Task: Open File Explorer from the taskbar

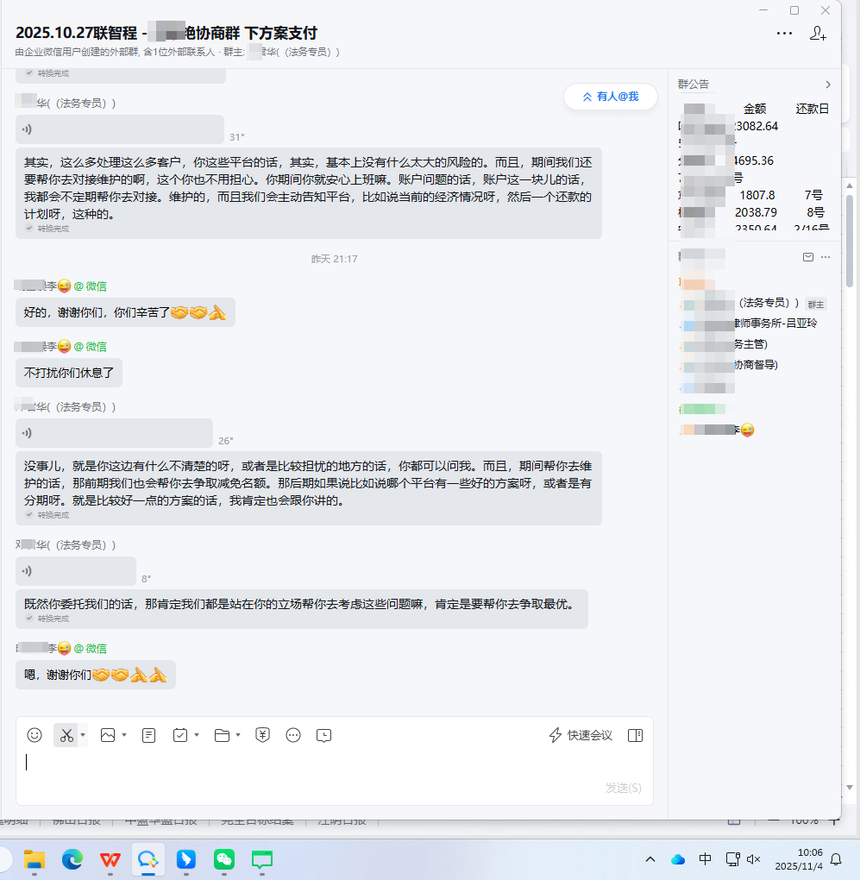Action: [34, 859]
